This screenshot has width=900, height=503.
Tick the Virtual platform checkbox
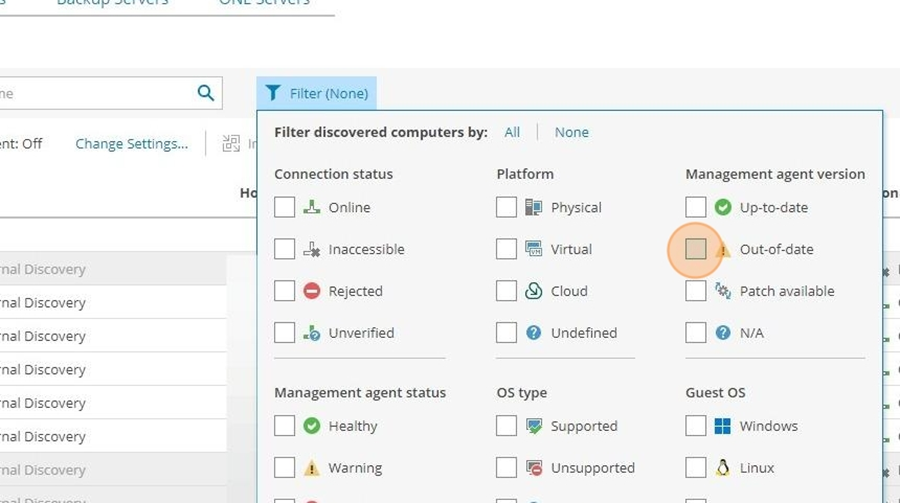point(506,249)
